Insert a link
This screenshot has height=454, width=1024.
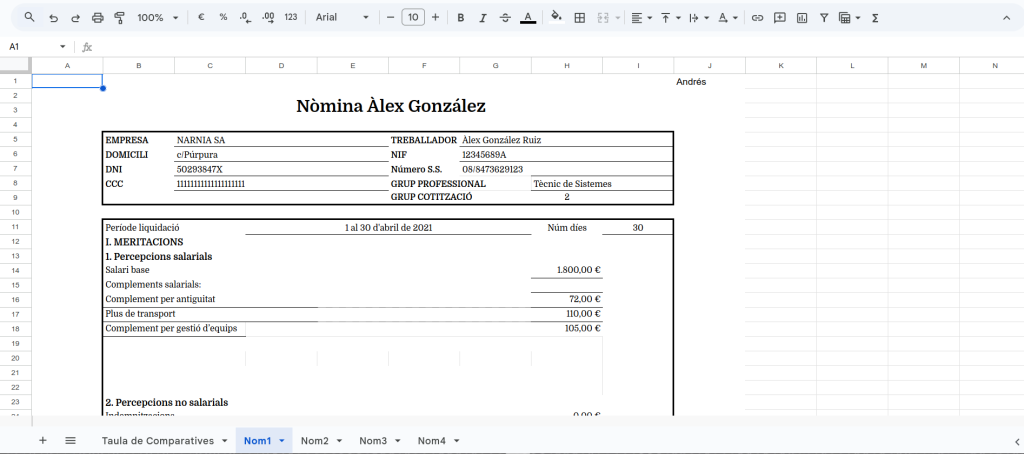pyautogui.click(x=757, y=18)
